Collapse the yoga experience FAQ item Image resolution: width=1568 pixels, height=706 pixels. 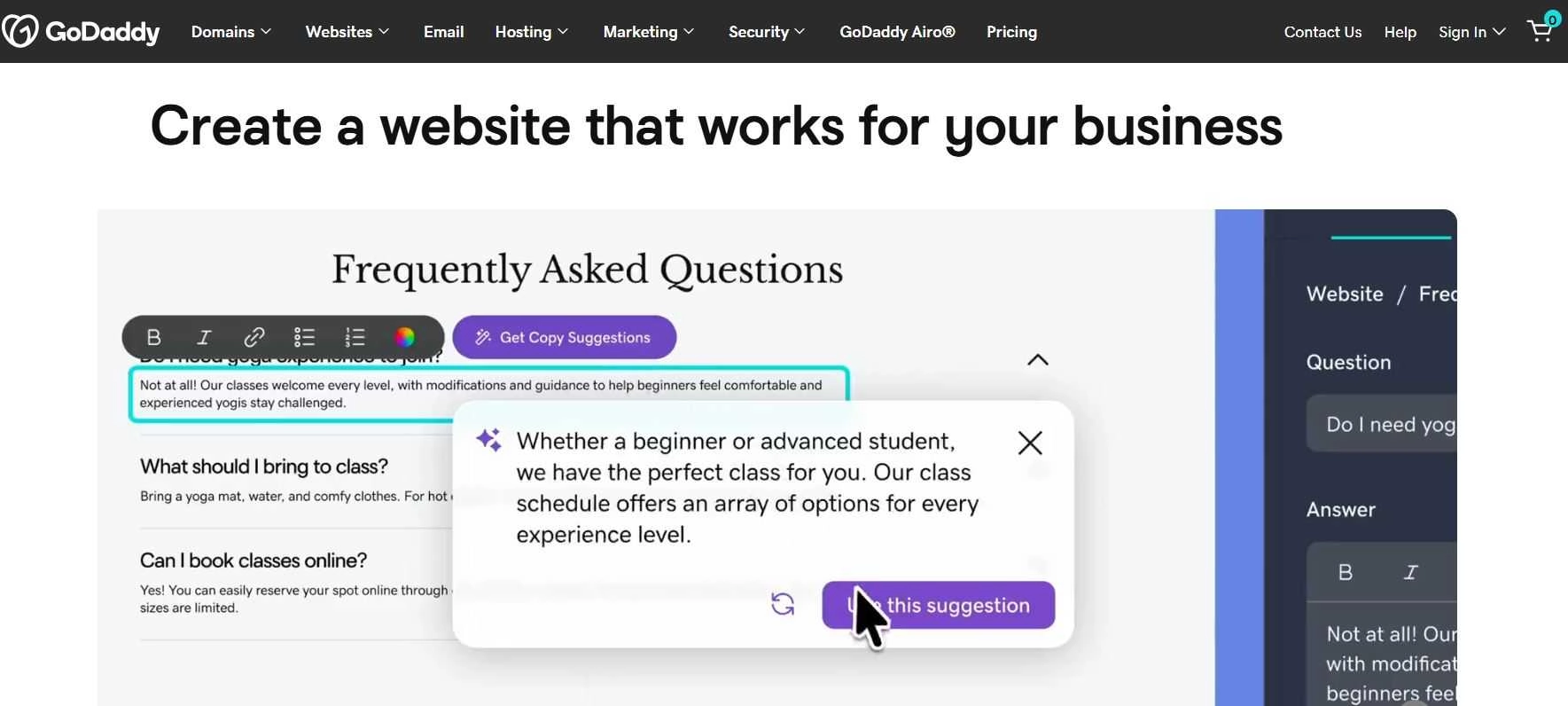click(1037, 360)
